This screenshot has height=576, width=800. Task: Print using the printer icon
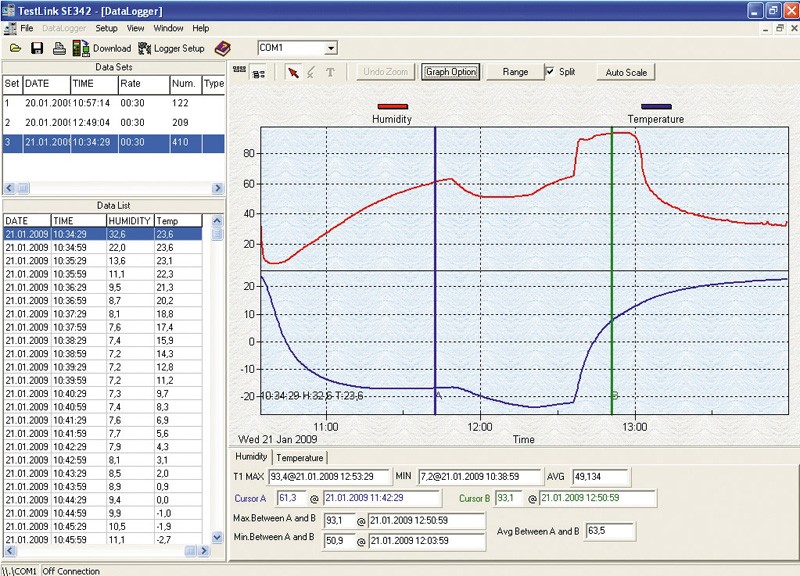point(59,48)
